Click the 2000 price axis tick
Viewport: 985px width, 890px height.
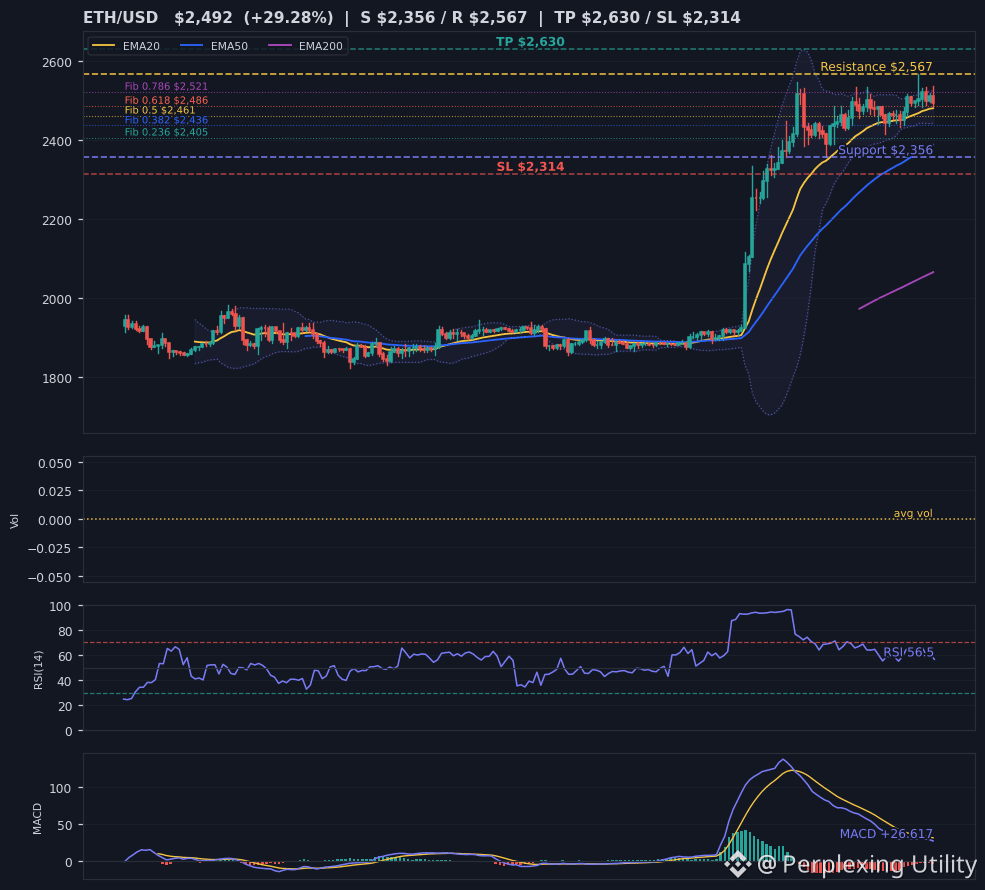(57, 300)
